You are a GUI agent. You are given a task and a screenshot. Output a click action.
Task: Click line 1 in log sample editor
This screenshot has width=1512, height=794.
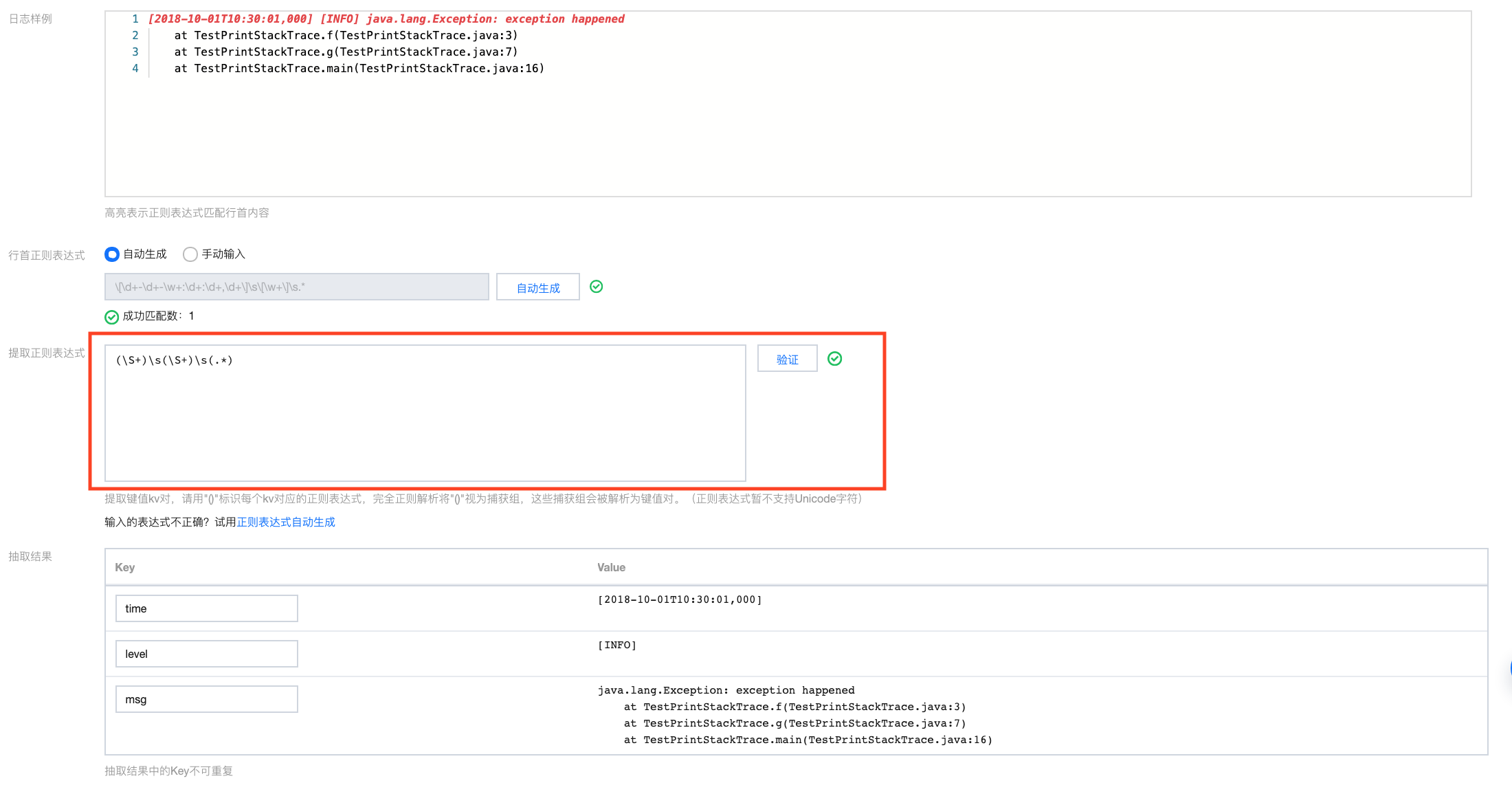click(x=386, y=19)
